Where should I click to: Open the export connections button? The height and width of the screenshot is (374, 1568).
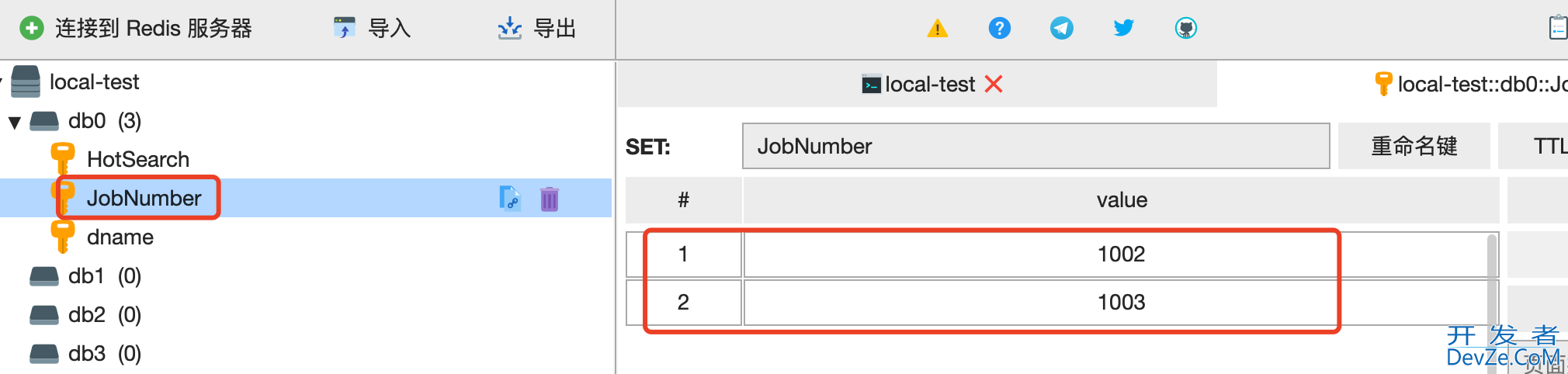point(537,29)
